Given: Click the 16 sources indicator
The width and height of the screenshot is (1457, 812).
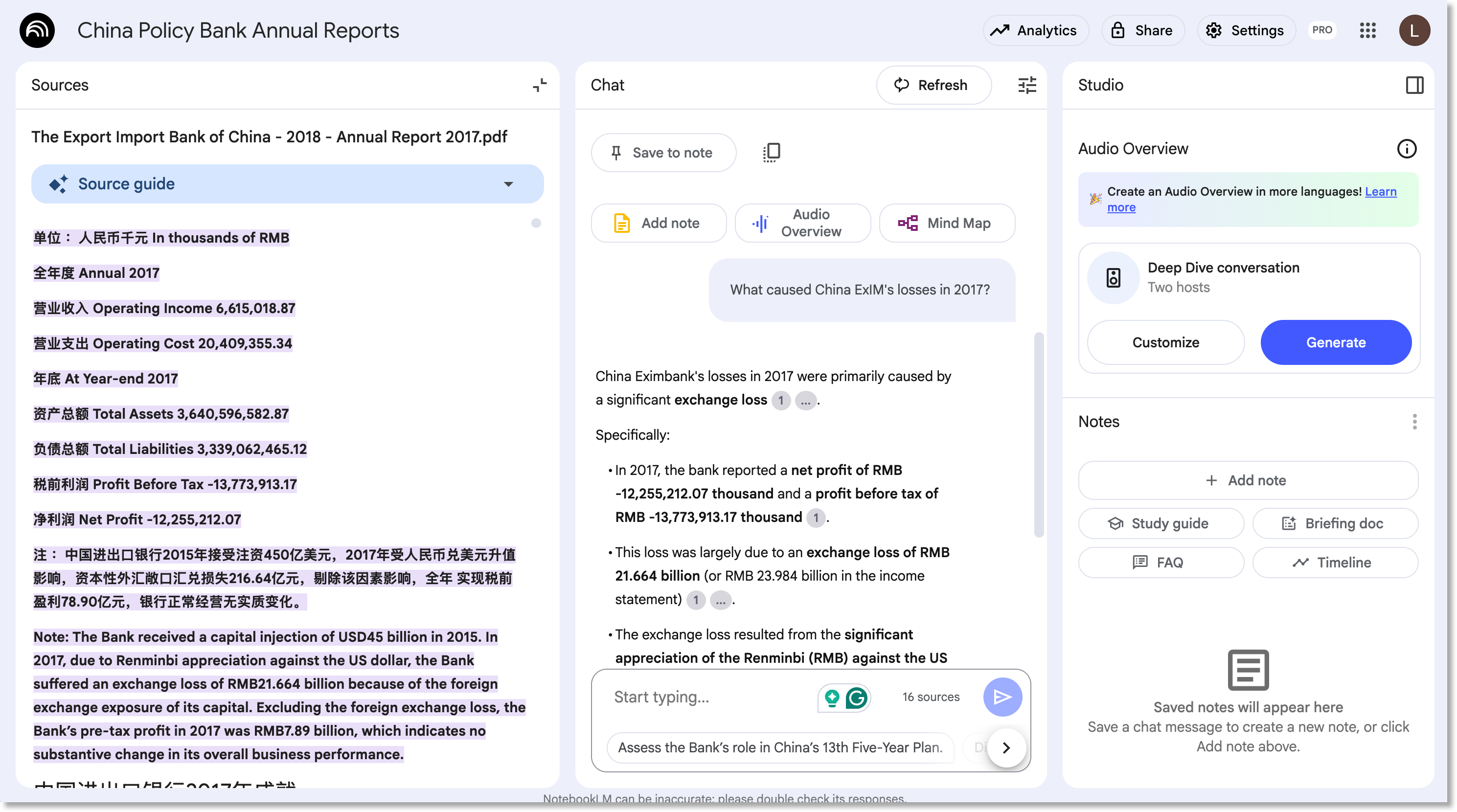Looking at the screenshot, I should (x=931, y=697).
